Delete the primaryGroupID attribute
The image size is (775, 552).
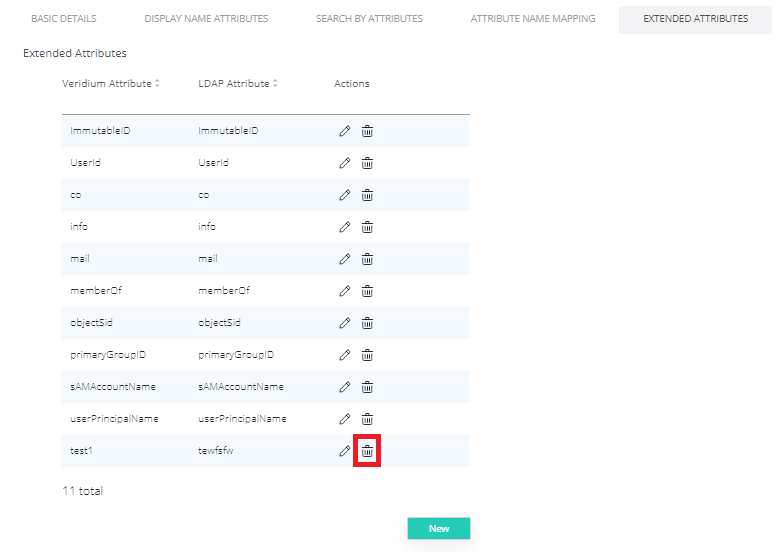click(367, 355)
